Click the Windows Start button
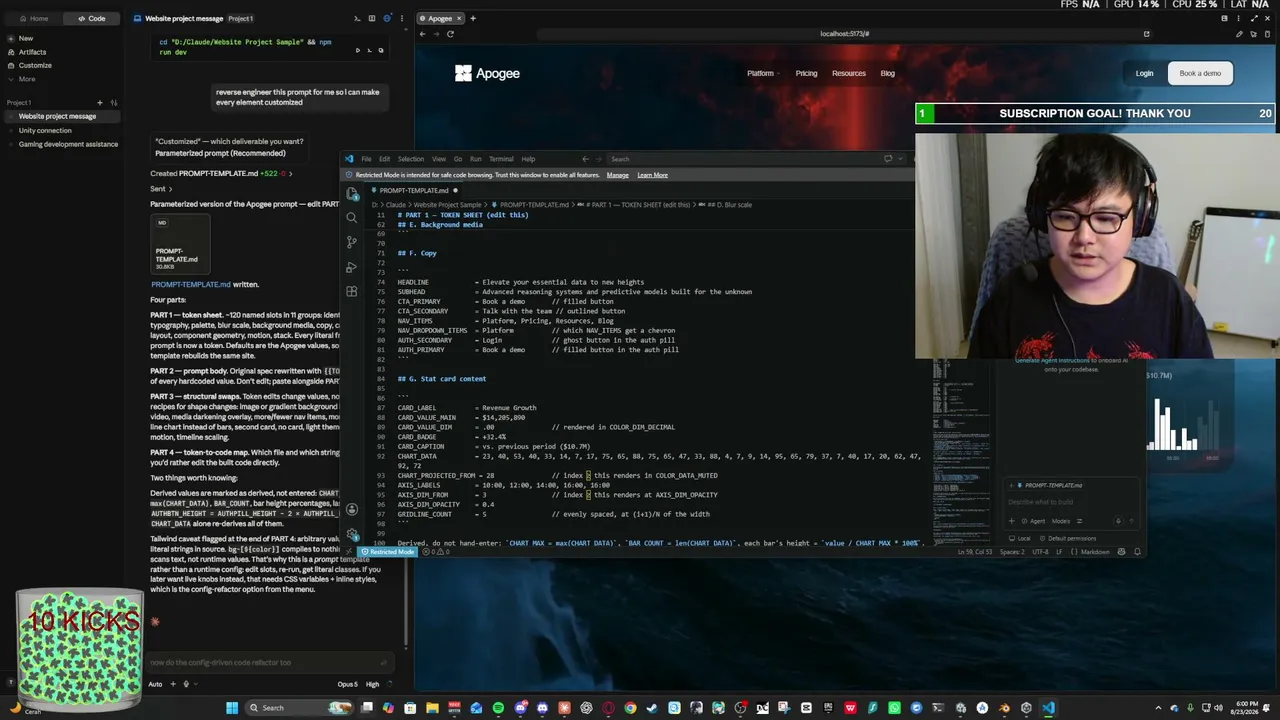1280x720 pixels. pos(232,708)
